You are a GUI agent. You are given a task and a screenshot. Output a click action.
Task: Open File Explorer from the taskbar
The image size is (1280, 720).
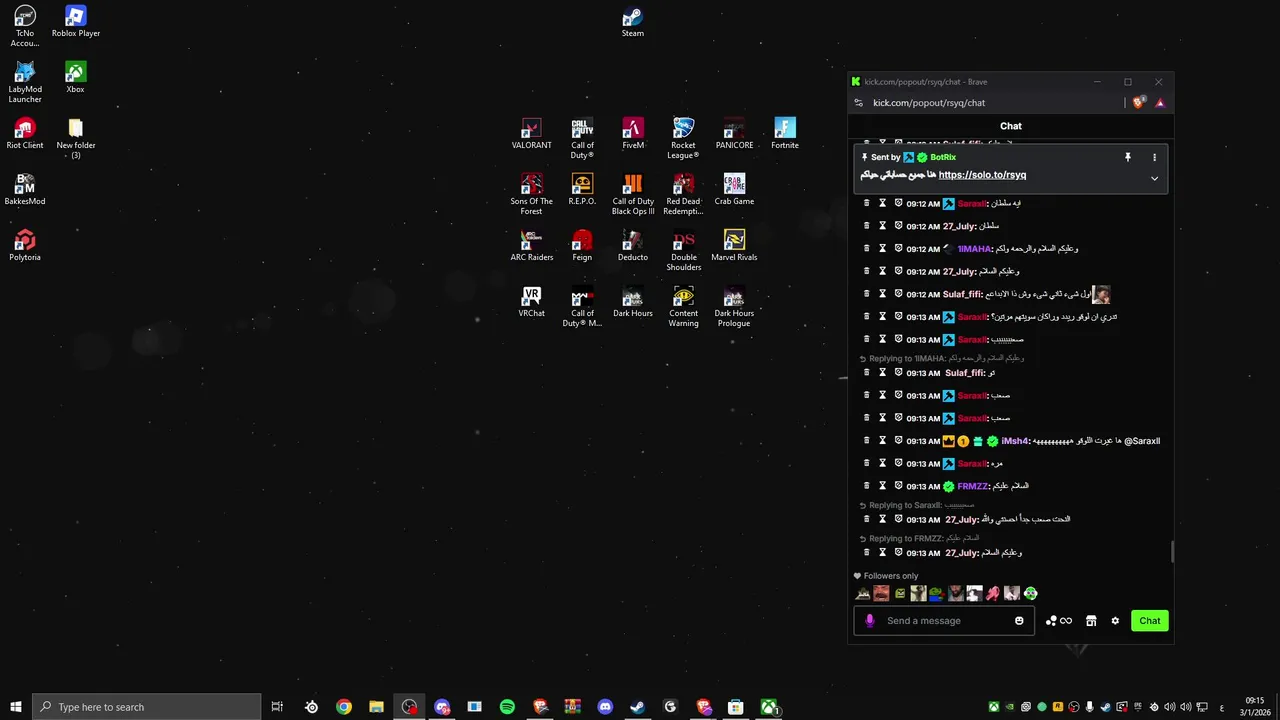pos(376,707)
